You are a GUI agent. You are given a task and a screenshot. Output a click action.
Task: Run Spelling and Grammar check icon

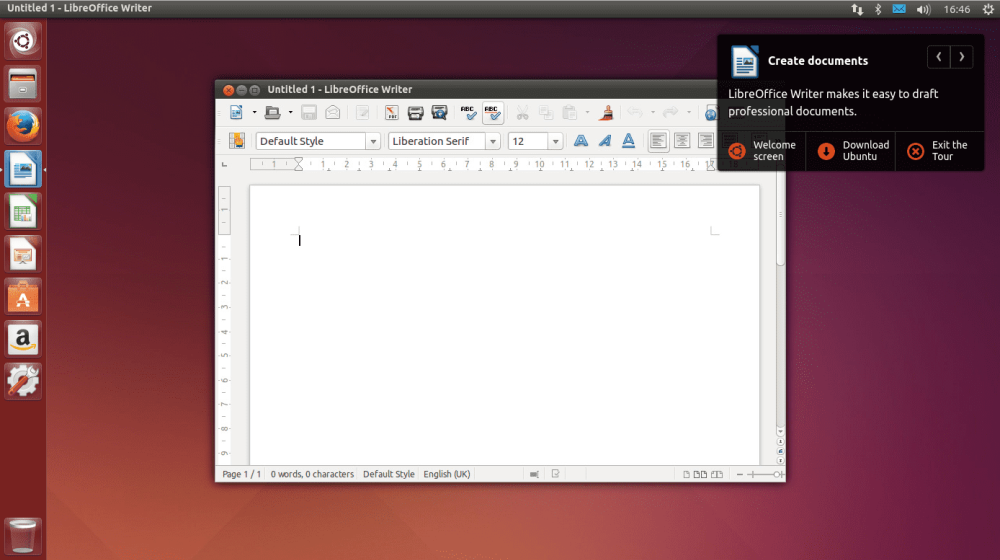coord(468,113)
